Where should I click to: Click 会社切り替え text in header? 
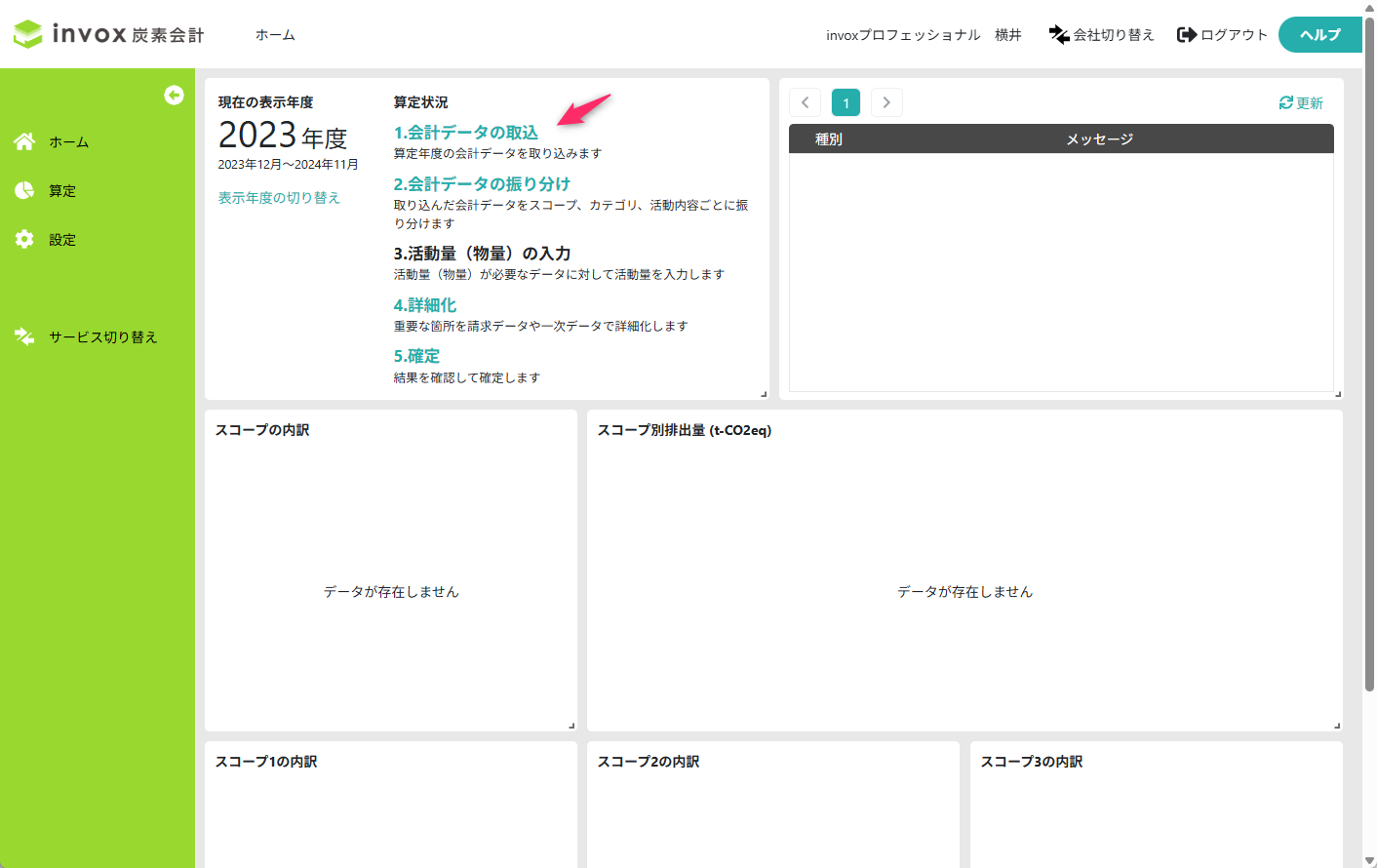[1114, 35]
